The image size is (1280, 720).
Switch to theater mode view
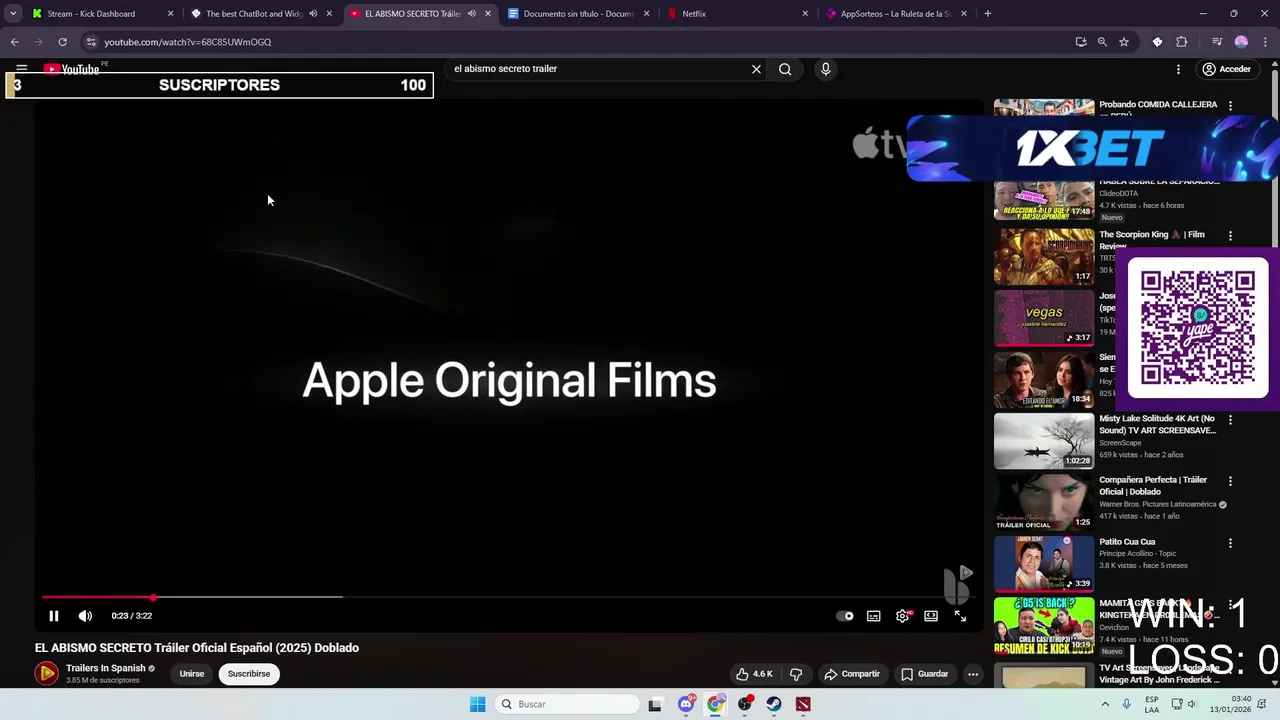coord(931,616)
